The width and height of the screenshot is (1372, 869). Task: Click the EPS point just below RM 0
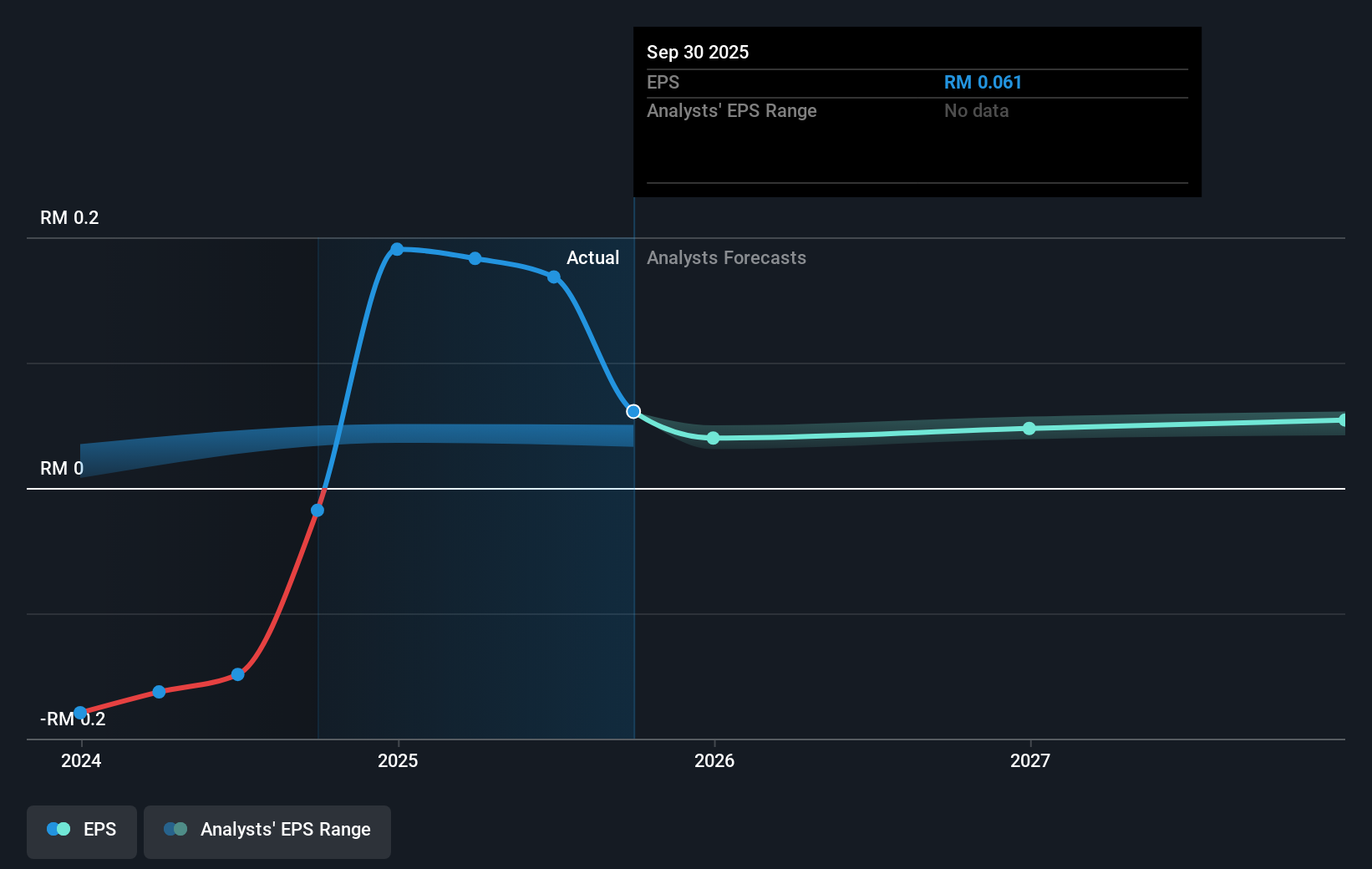[x=318, y=511]
